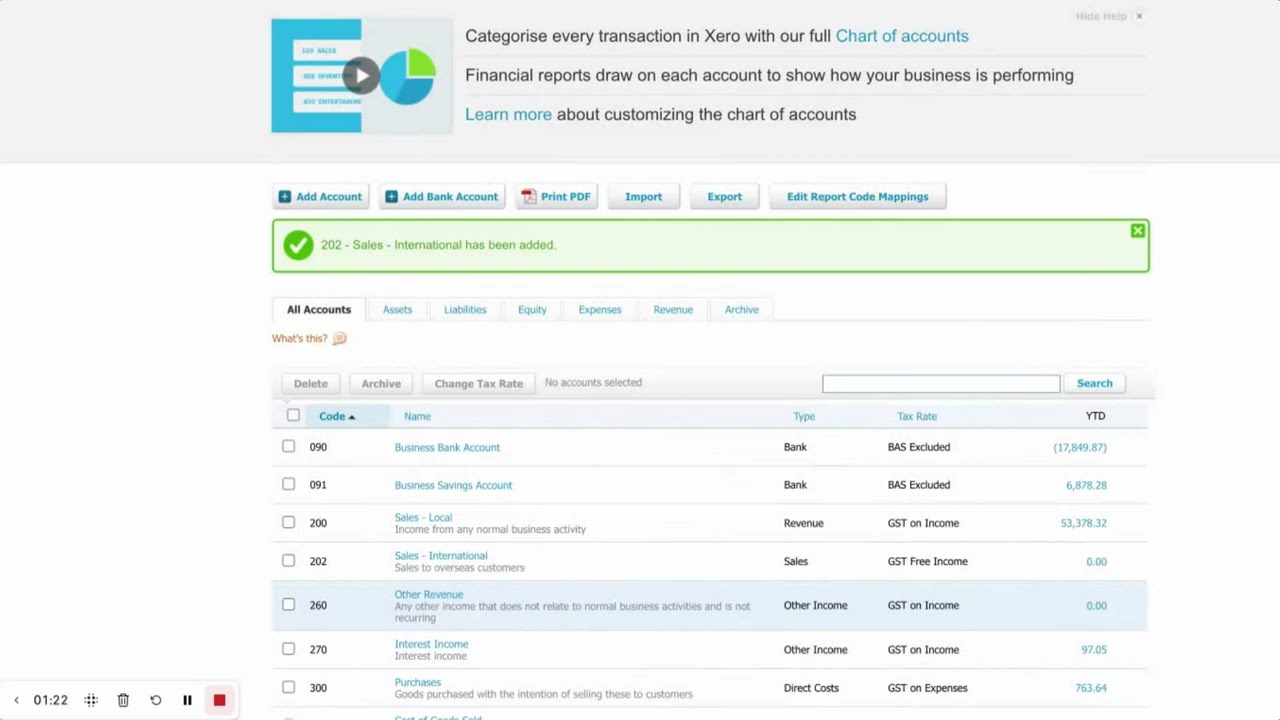Open the 763.64 YTD amount
1280x720 pixels.
tap(1091, 689)
